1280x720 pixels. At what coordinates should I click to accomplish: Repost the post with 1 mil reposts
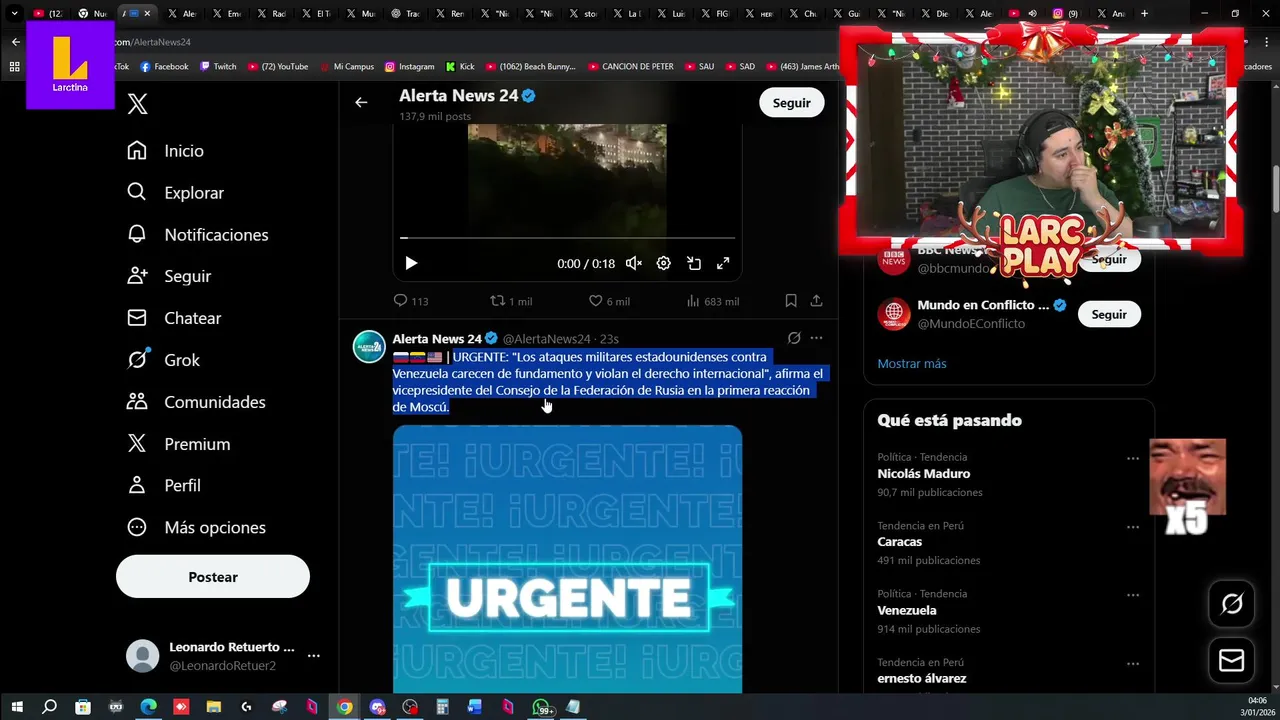point(511,301)
